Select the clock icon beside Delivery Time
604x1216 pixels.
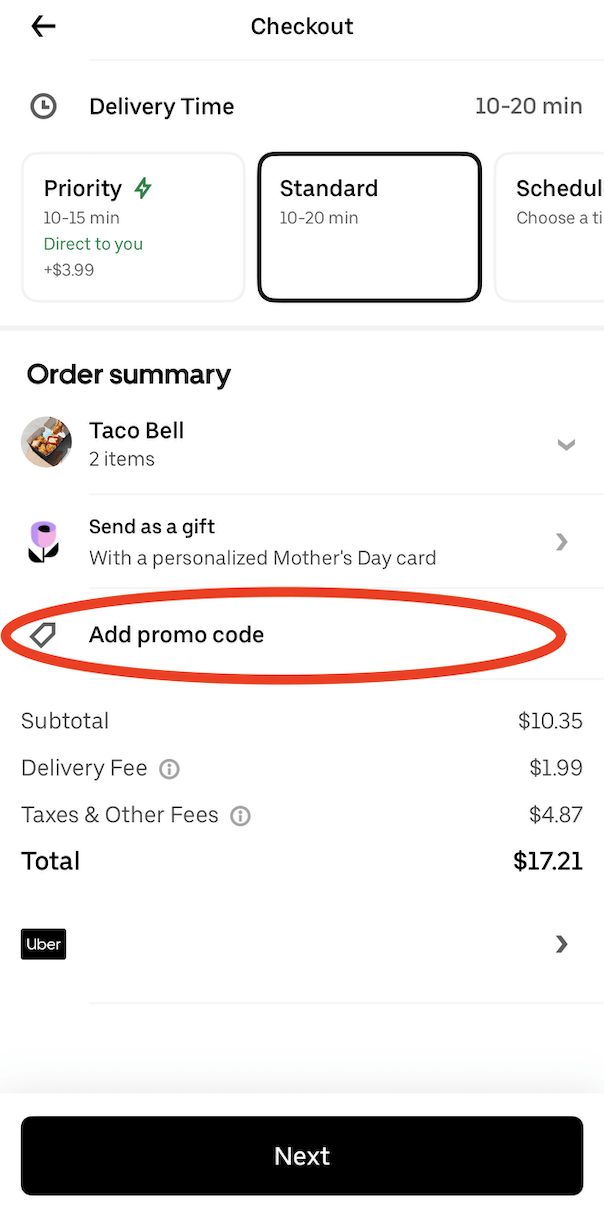point(43,106)
